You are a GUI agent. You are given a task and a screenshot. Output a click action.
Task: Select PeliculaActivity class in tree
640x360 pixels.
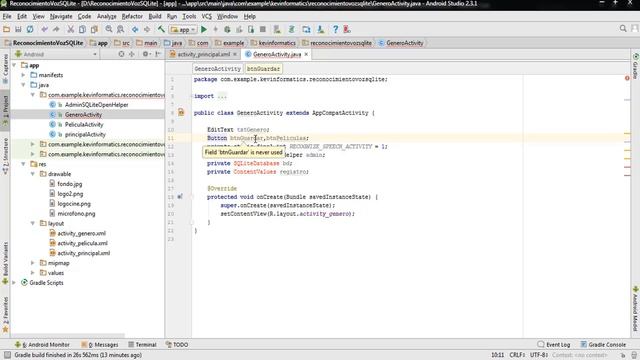pos(84,124)
